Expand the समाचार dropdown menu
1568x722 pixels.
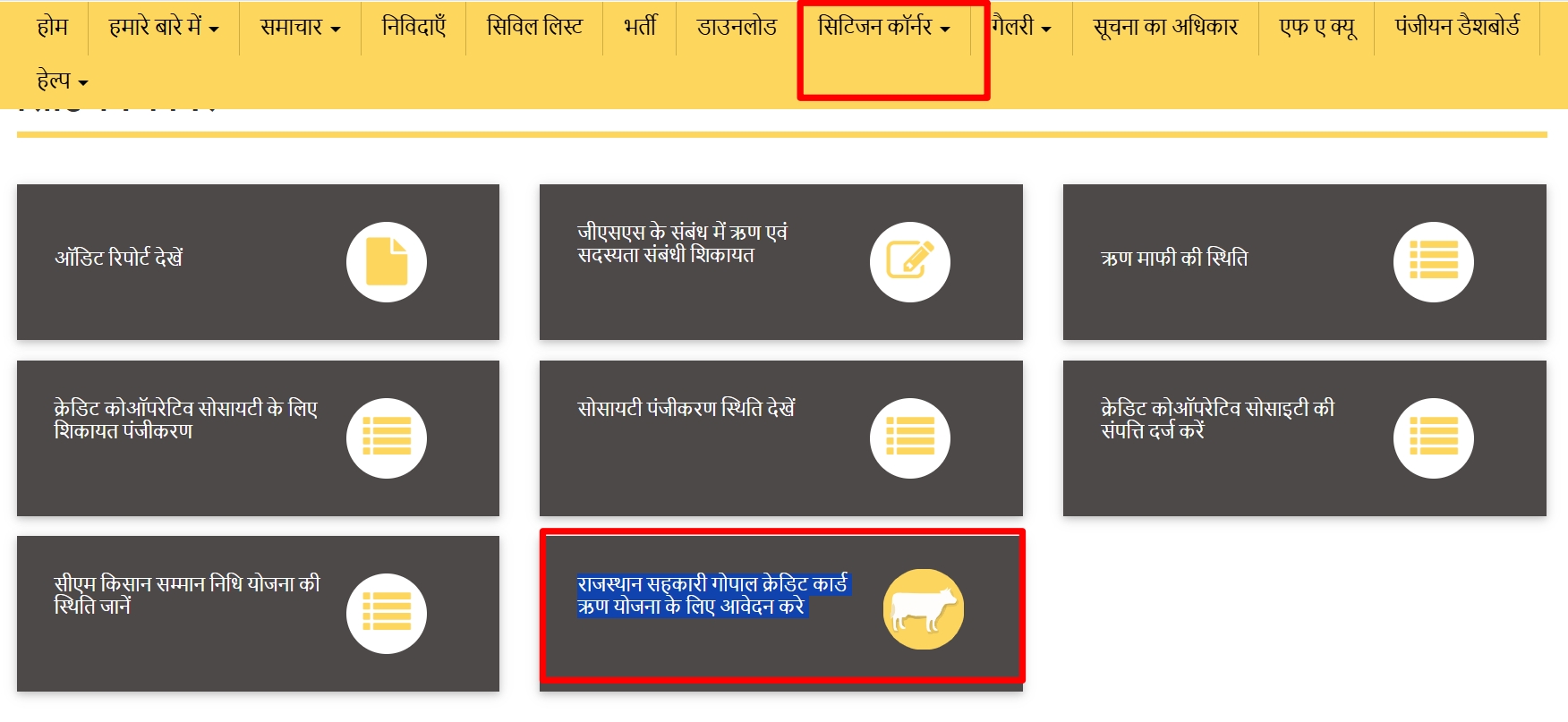tap(300, 28)
